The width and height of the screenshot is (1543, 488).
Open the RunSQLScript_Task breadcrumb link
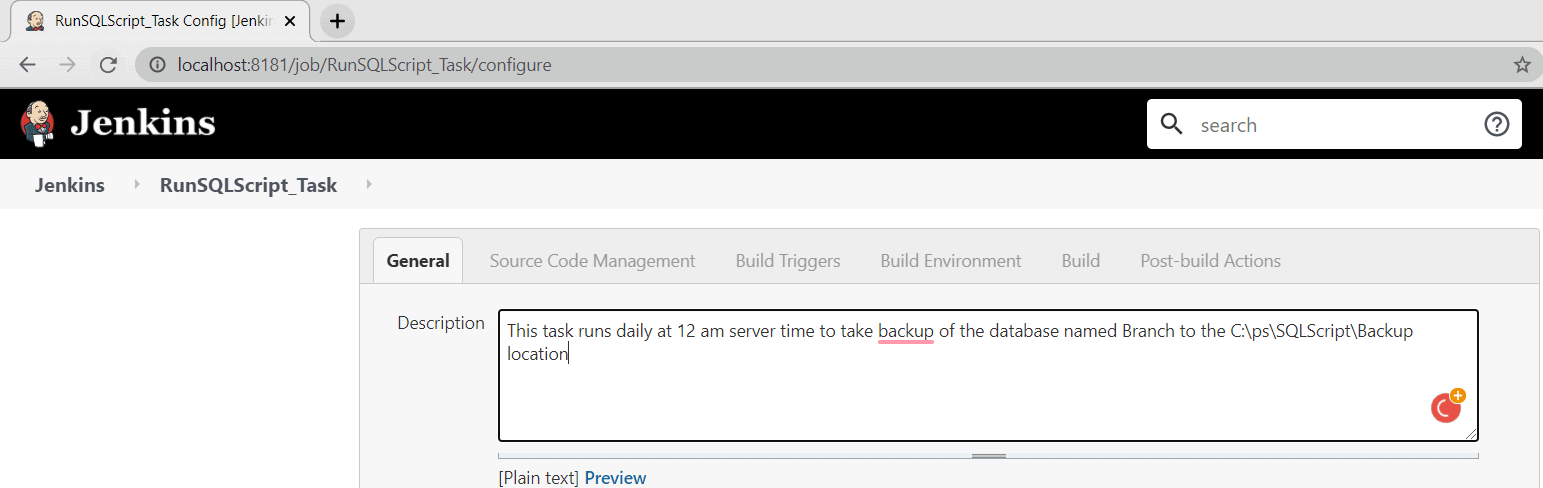[248, 185]
